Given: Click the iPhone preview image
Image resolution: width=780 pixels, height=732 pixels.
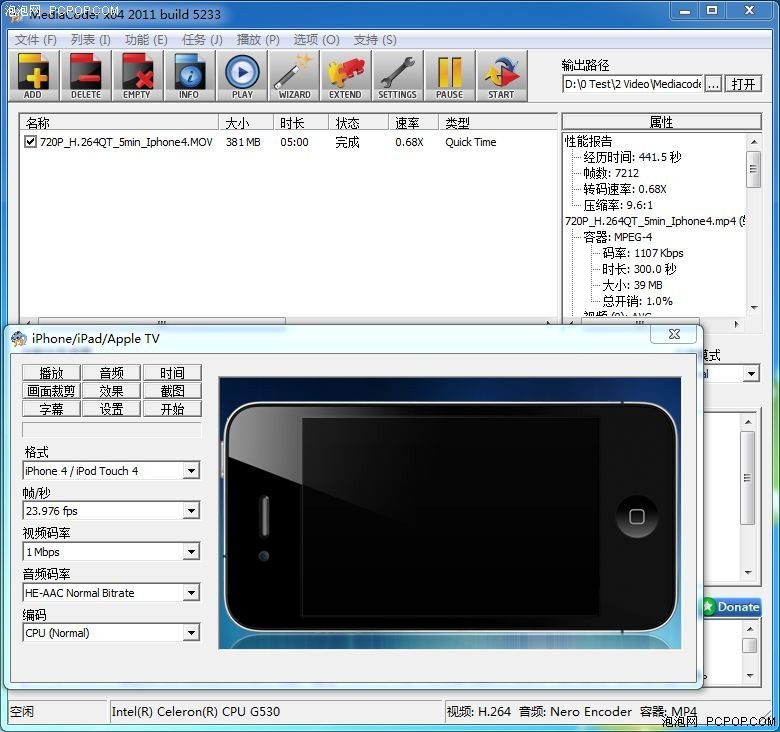Looking at the screenshot, I should pos(450,513).
